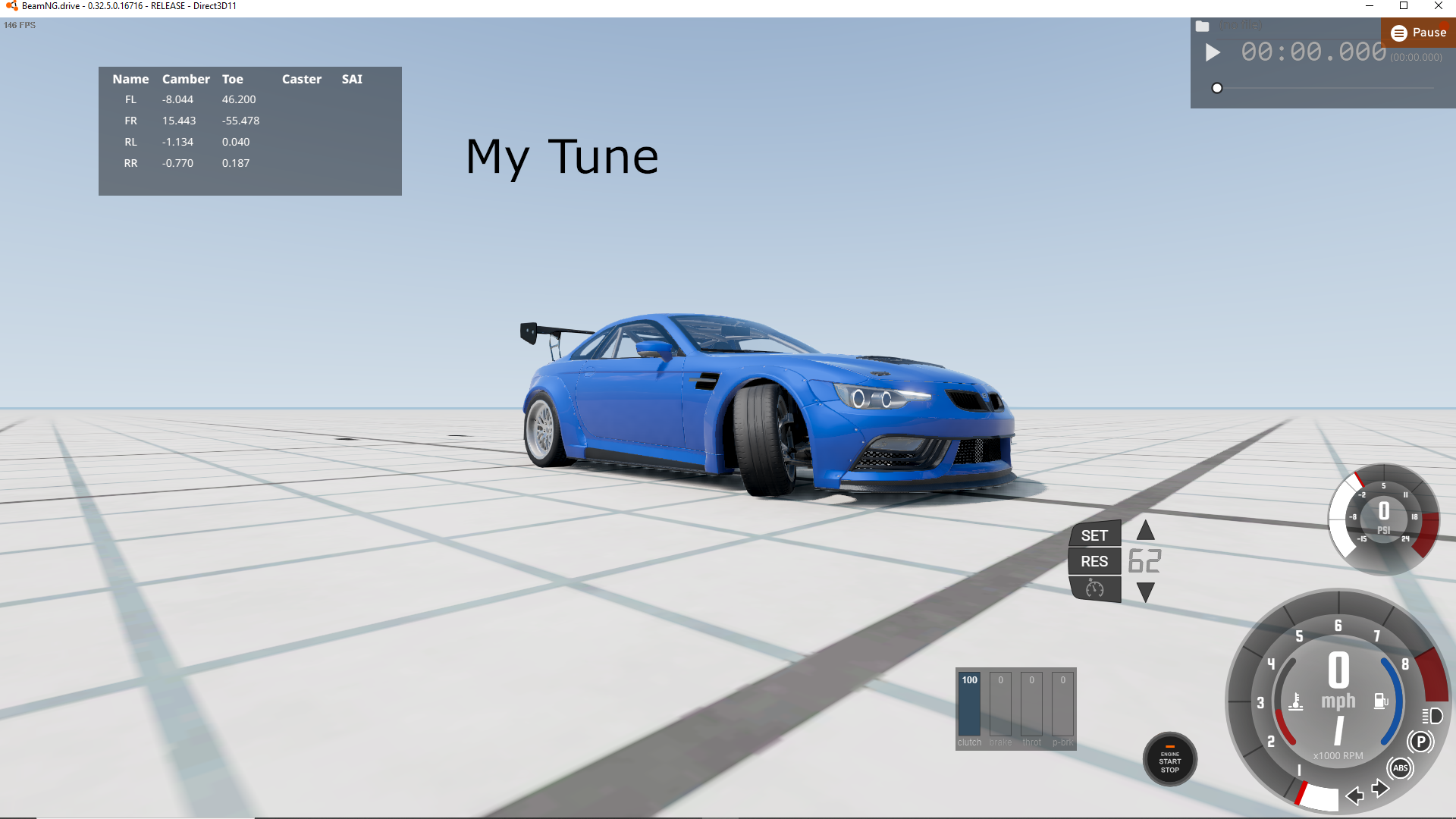Image resolution: width=1456 pixels, height=819 pixels.
Task: Click the PSI boost gauge
Action: pos(1383,519)
